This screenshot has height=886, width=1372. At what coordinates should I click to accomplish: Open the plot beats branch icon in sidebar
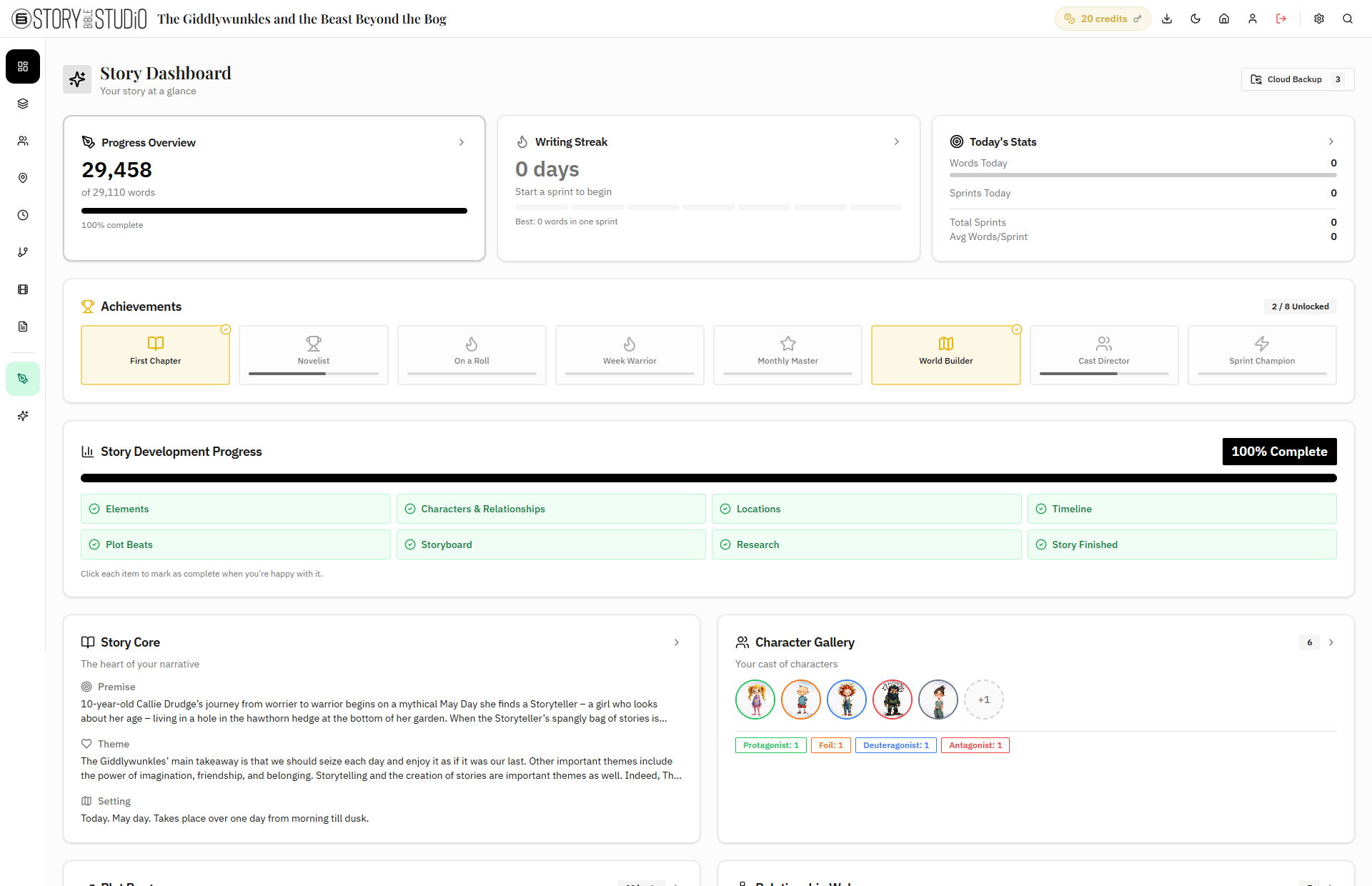(x=23, y=252)
